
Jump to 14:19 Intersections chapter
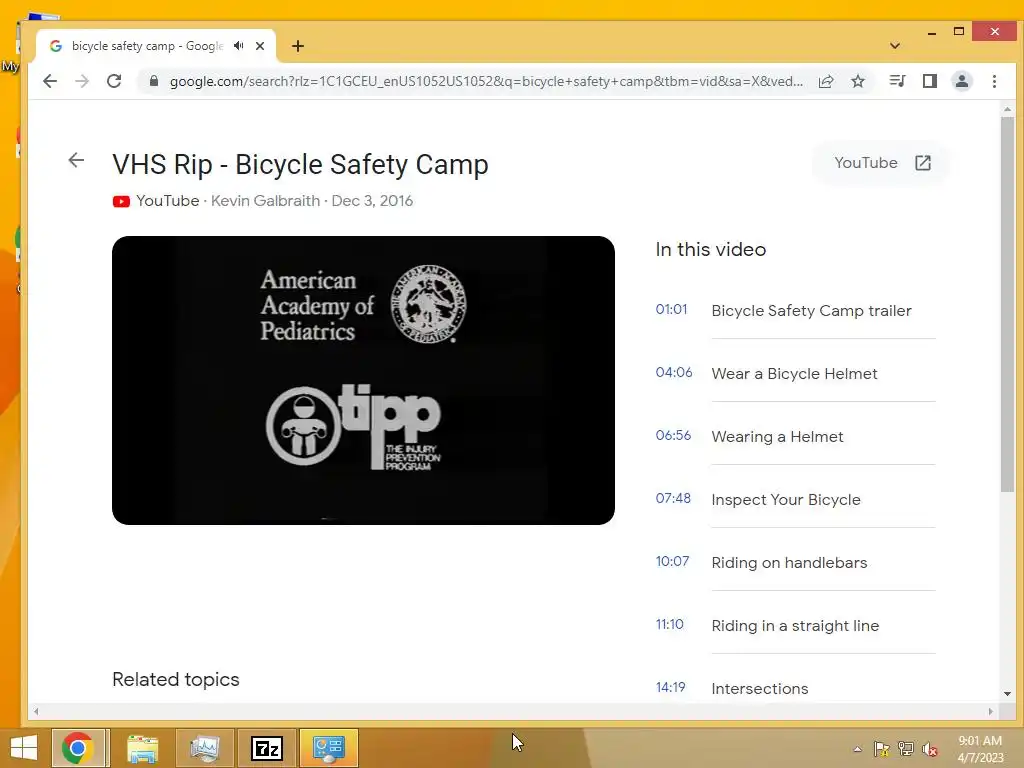pos(795,688)
